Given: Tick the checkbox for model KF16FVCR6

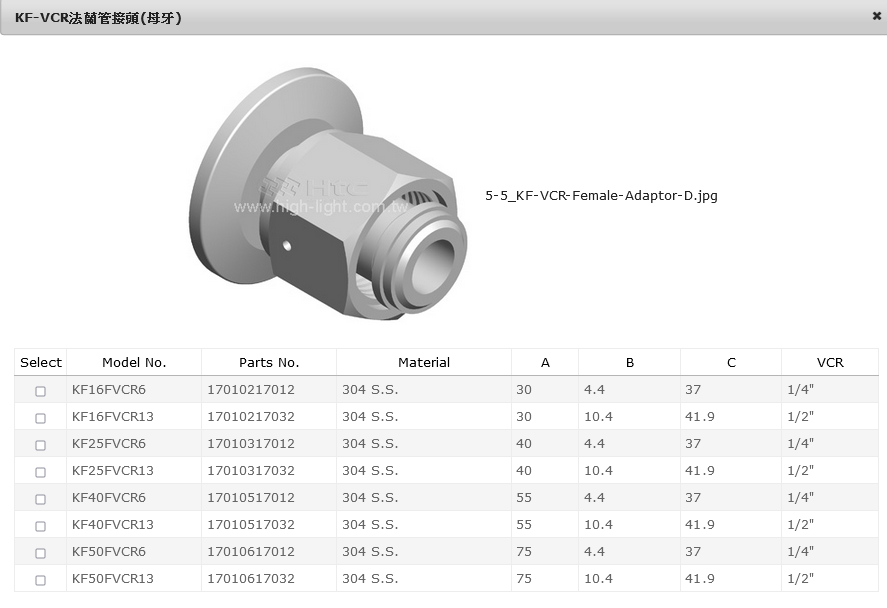Looking at the screenshot, I should tap(41, 391).
